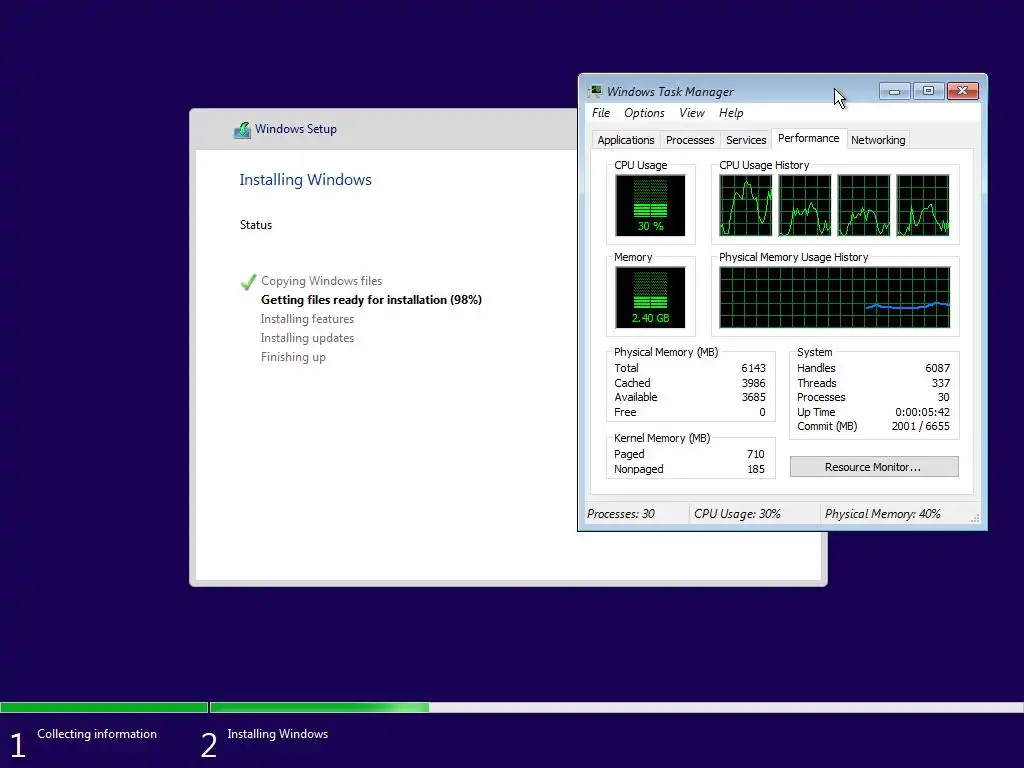Open the File menu in Task Manager
1024x768 pixels.
[x=600, y=113]
